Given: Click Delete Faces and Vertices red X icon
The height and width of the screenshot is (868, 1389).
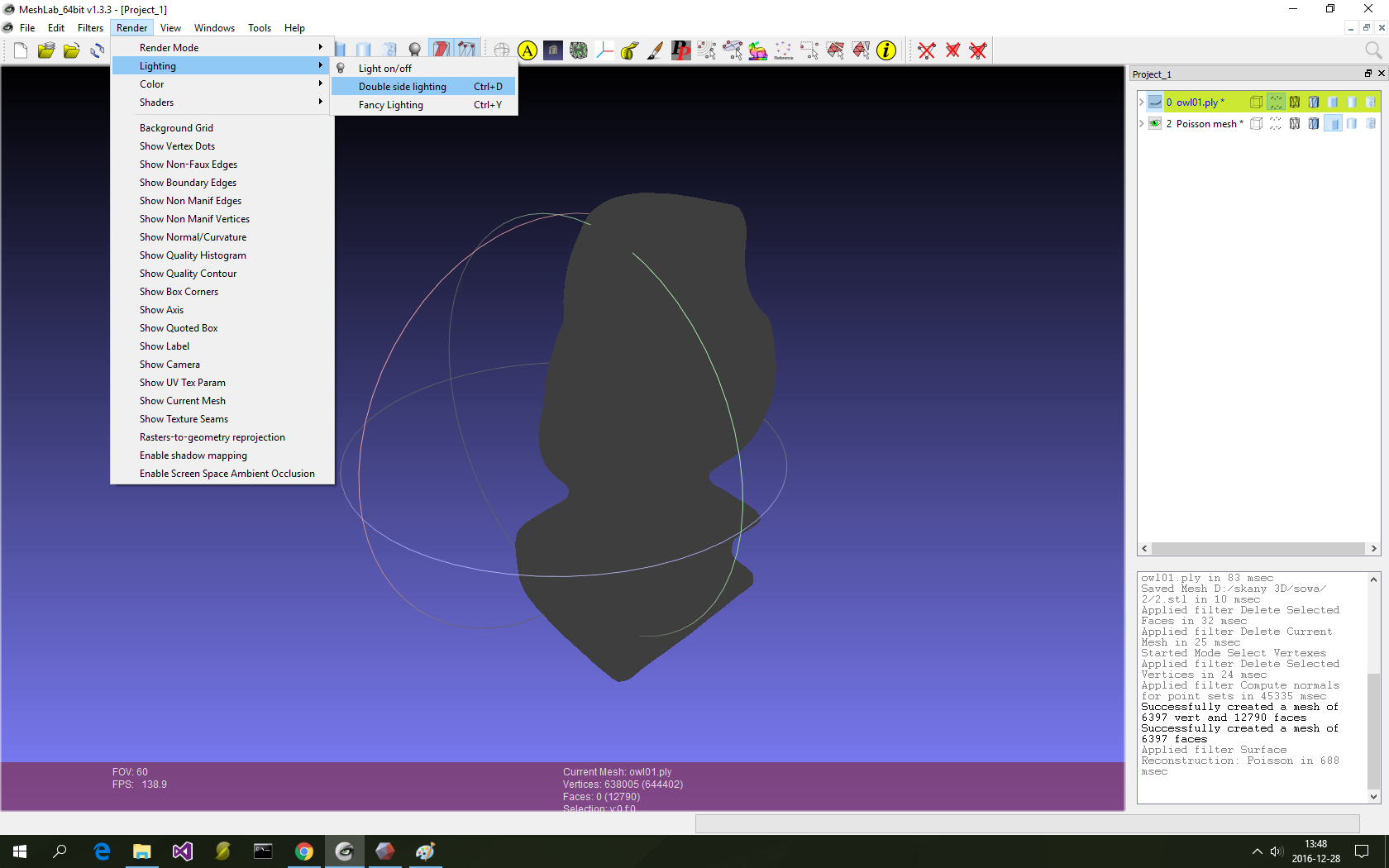Looking at the screenshot, I should click(x=978, y=50).
